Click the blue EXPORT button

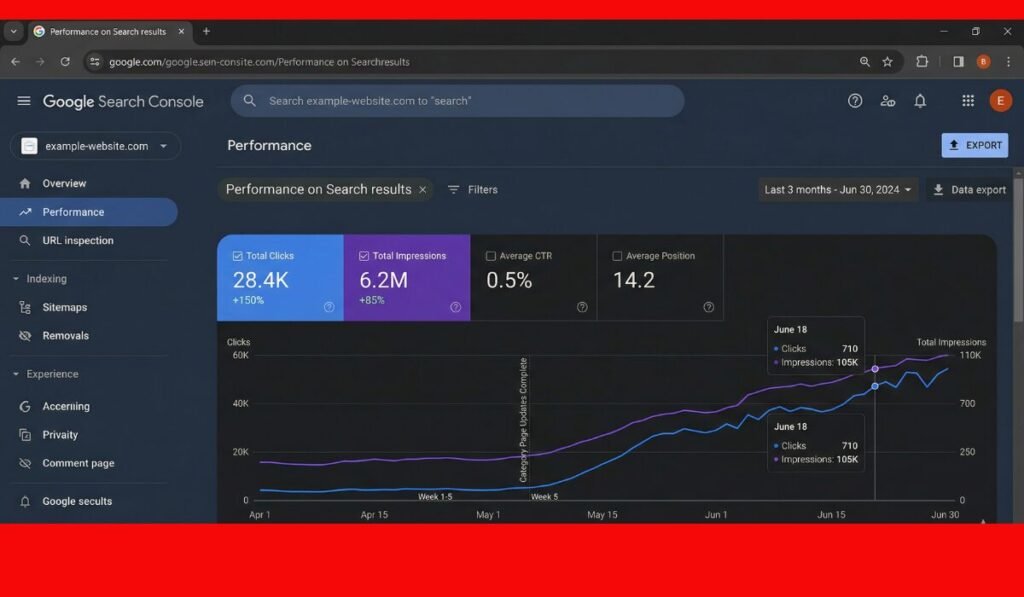pos(974,145)
